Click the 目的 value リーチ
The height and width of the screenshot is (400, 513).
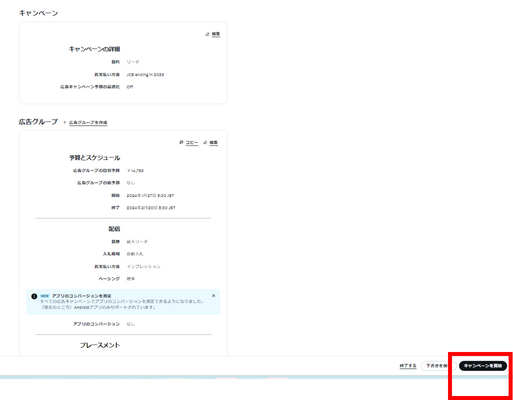[x=133, y=62]
